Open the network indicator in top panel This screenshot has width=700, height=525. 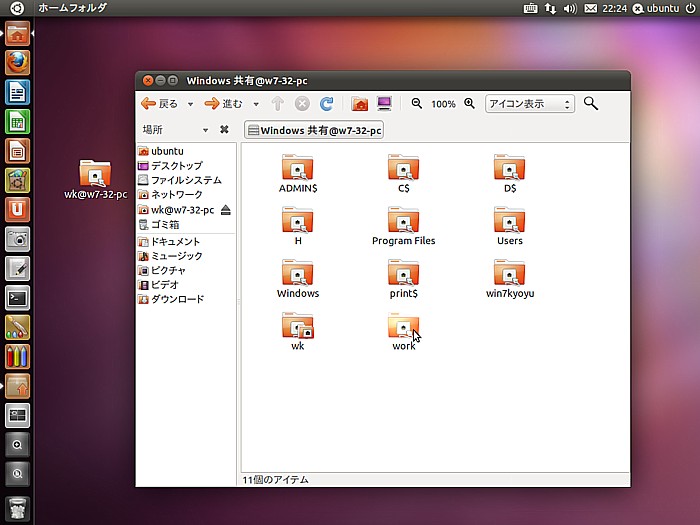pos(550,8)
